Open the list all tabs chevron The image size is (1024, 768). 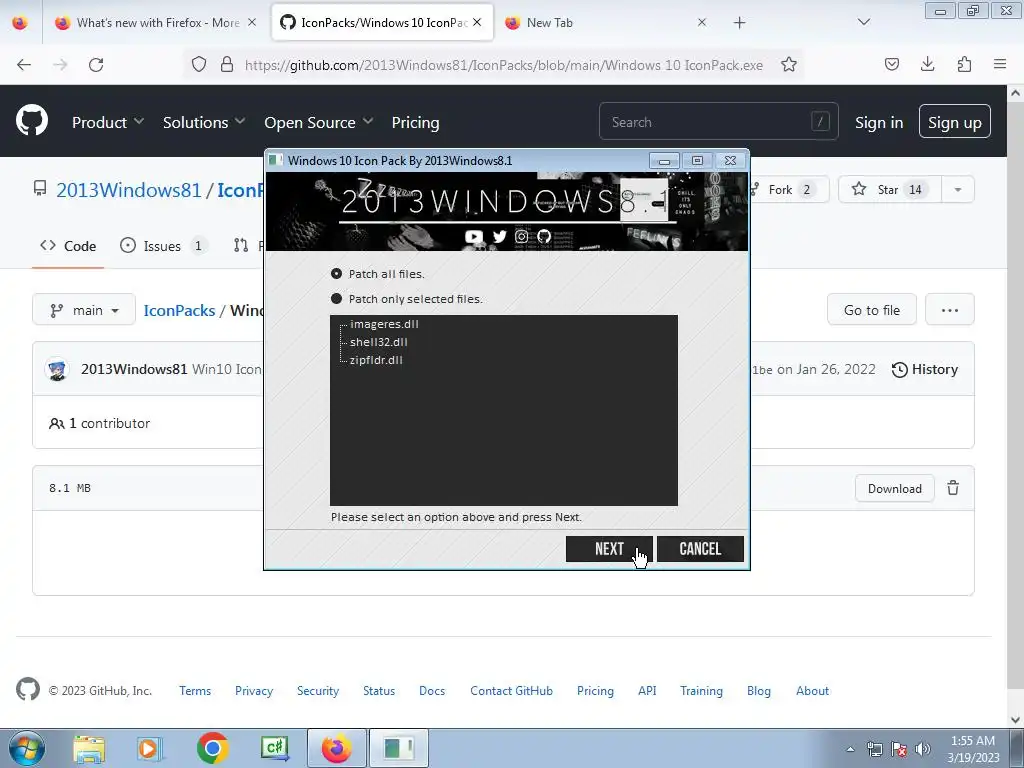pyautogui.click(x=864, y=22)
